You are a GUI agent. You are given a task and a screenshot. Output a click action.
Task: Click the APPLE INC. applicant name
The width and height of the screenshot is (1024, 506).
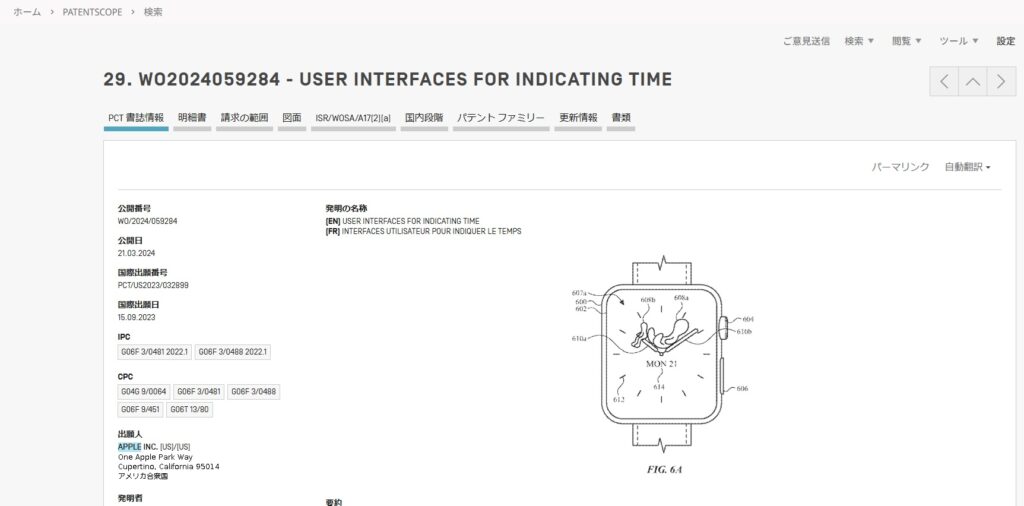click(138, 446)
